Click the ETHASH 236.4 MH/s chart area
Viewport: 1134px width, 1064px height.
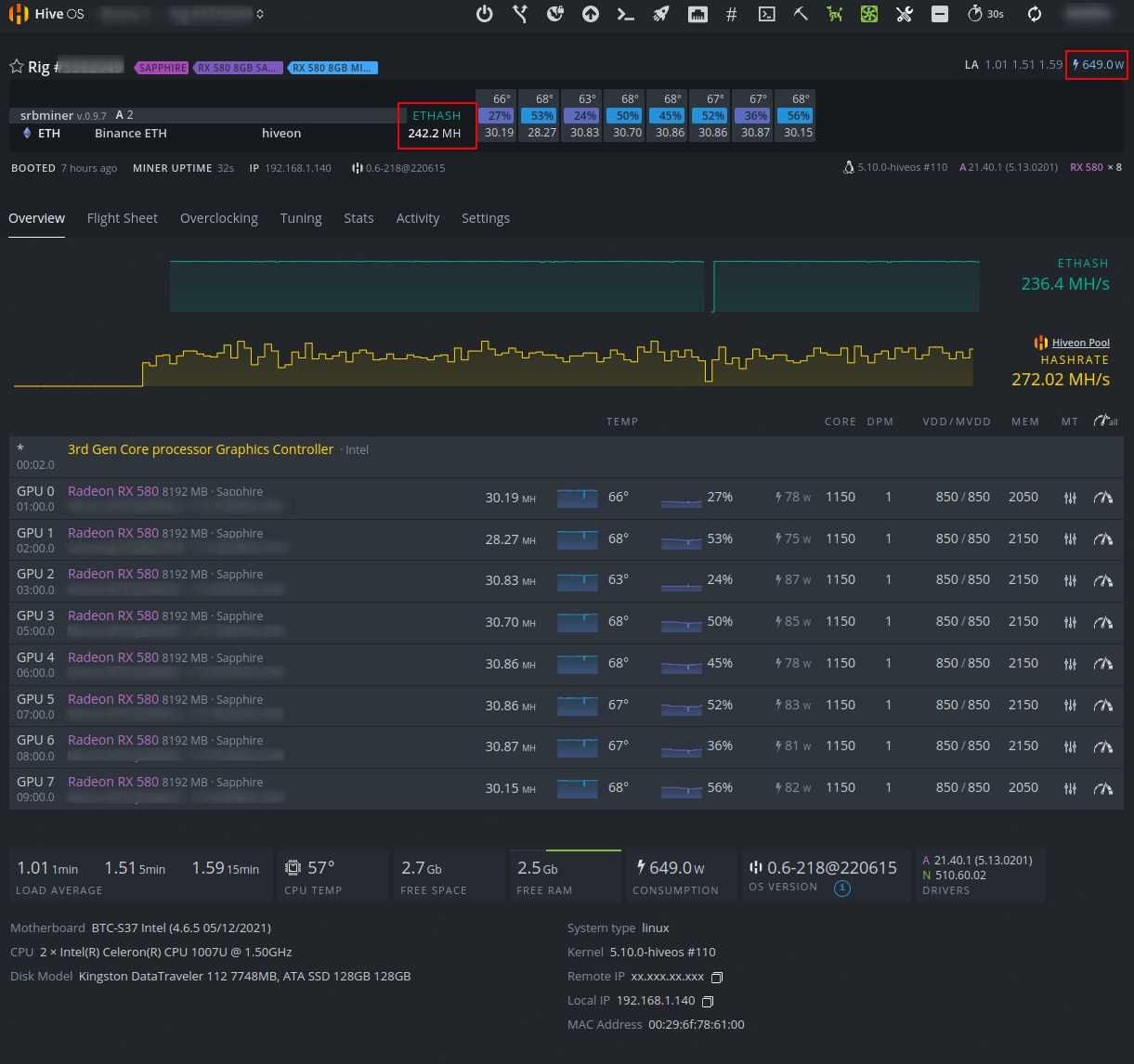coord(574,286)
